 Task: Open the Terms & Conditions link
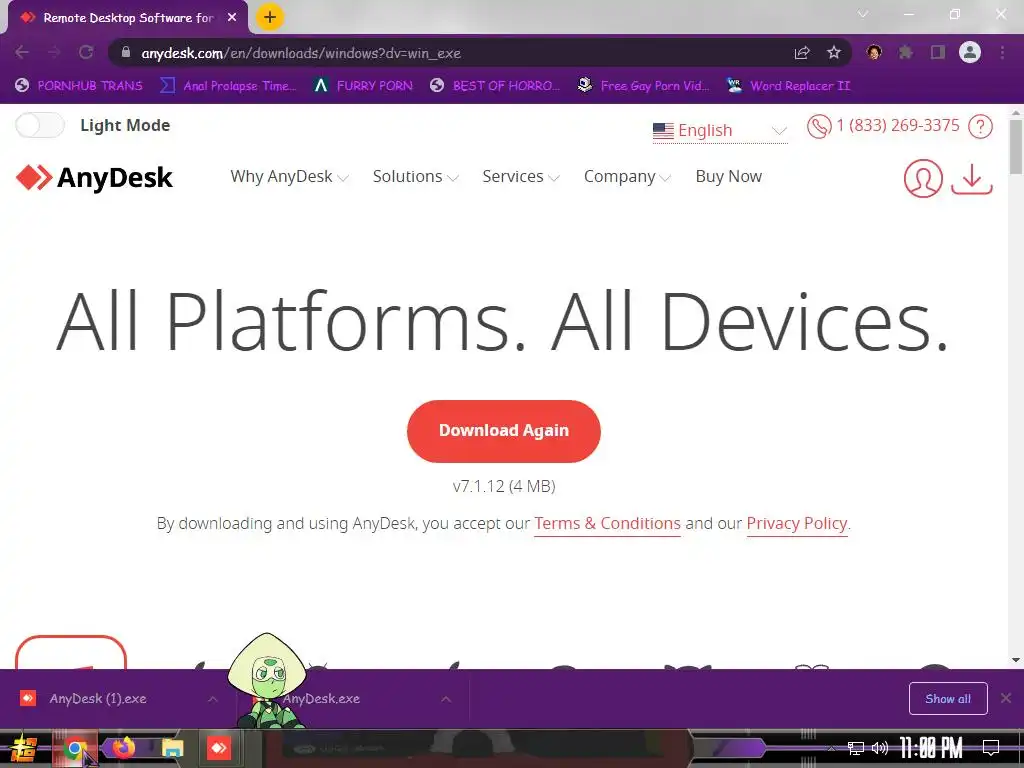point(607,524)
